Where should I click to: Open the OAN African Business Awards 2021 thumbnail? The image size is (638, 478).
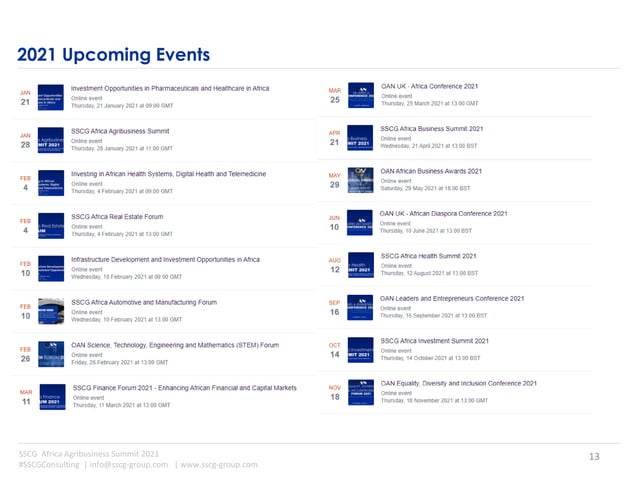click(x=361, y=180)
